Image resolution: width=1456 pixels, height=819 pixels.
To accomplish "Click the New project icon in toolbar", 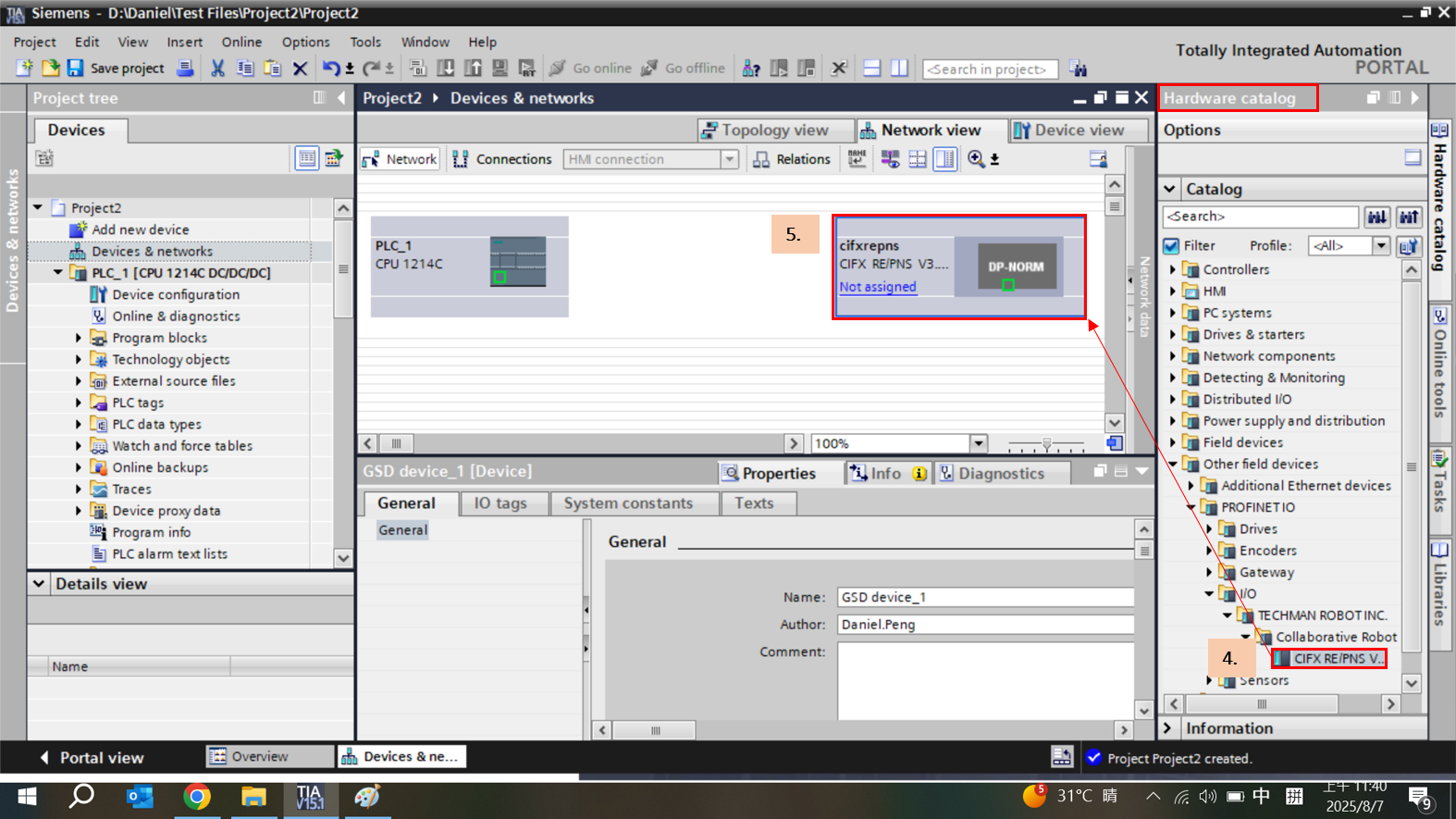I will [x=24, y=68].
